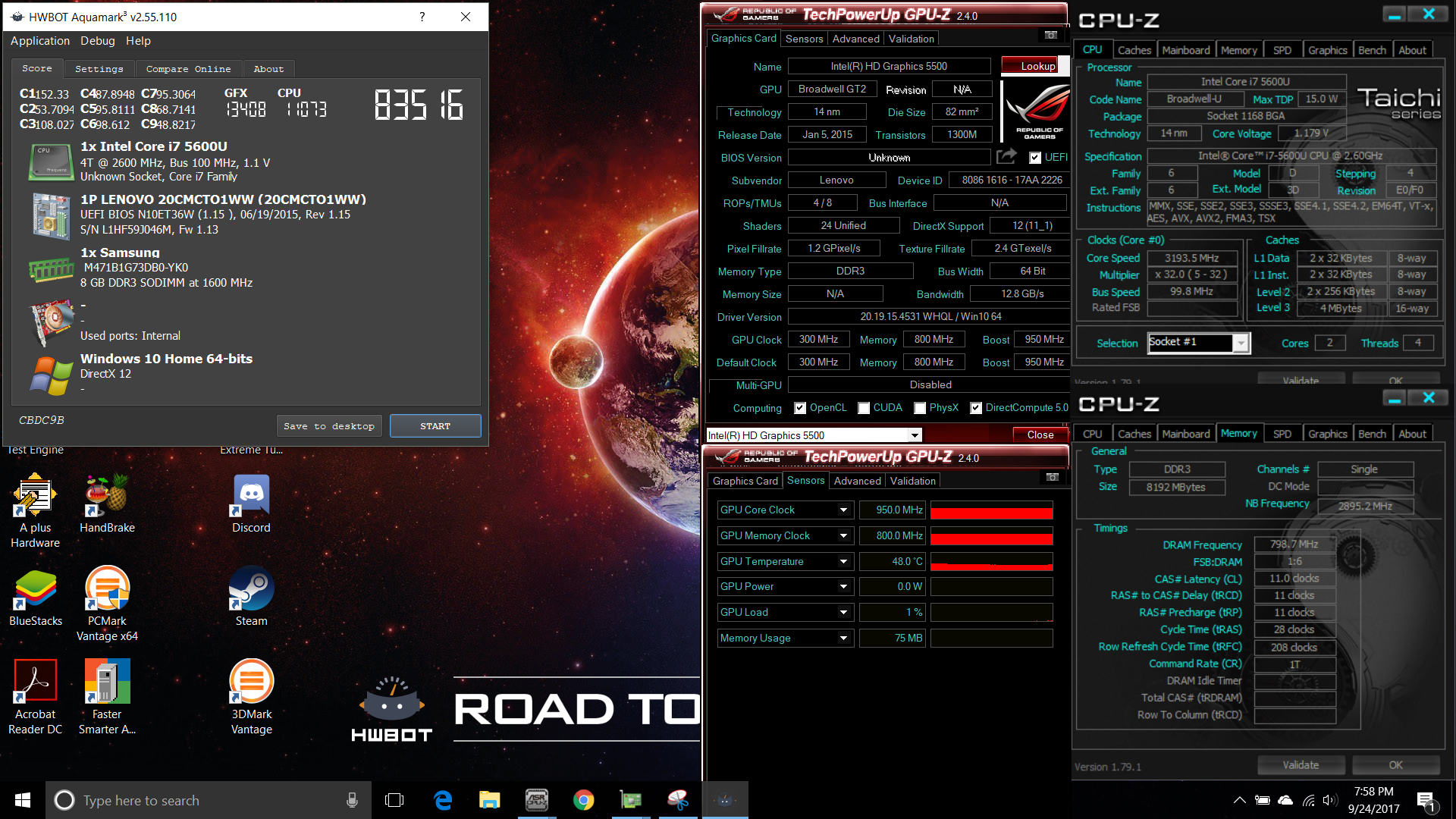The image size is (1456, 819).
Task: Open the 3DMark Vantage icon
Action: [251, 697]
